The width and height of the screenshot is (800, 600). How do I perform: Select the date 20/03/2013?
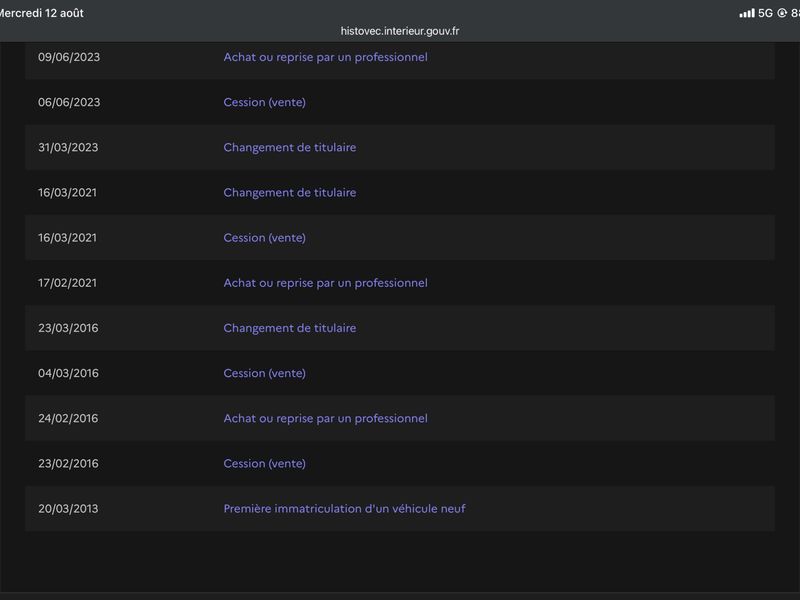pos(68,509)
